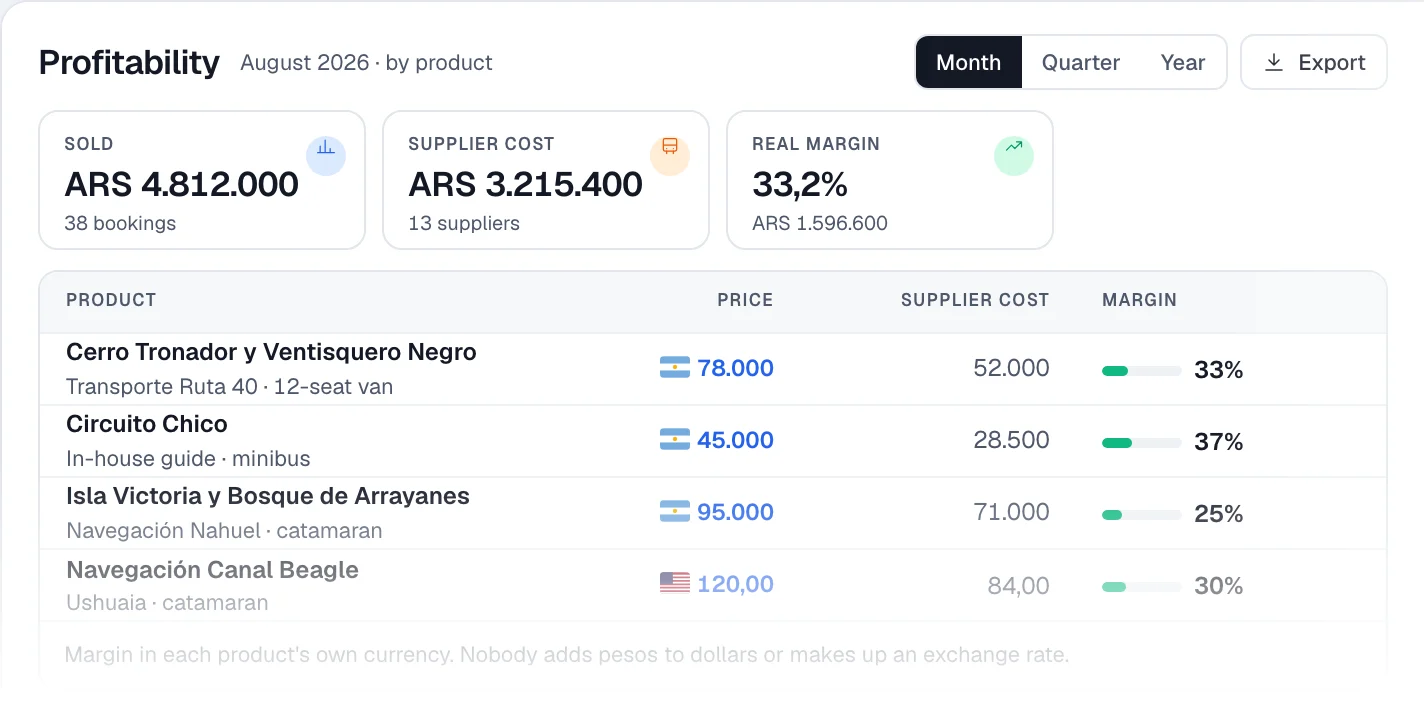Viewport: 1424px width, 724px height.
Task: Click the price 95.000
Action: [735, 512]
